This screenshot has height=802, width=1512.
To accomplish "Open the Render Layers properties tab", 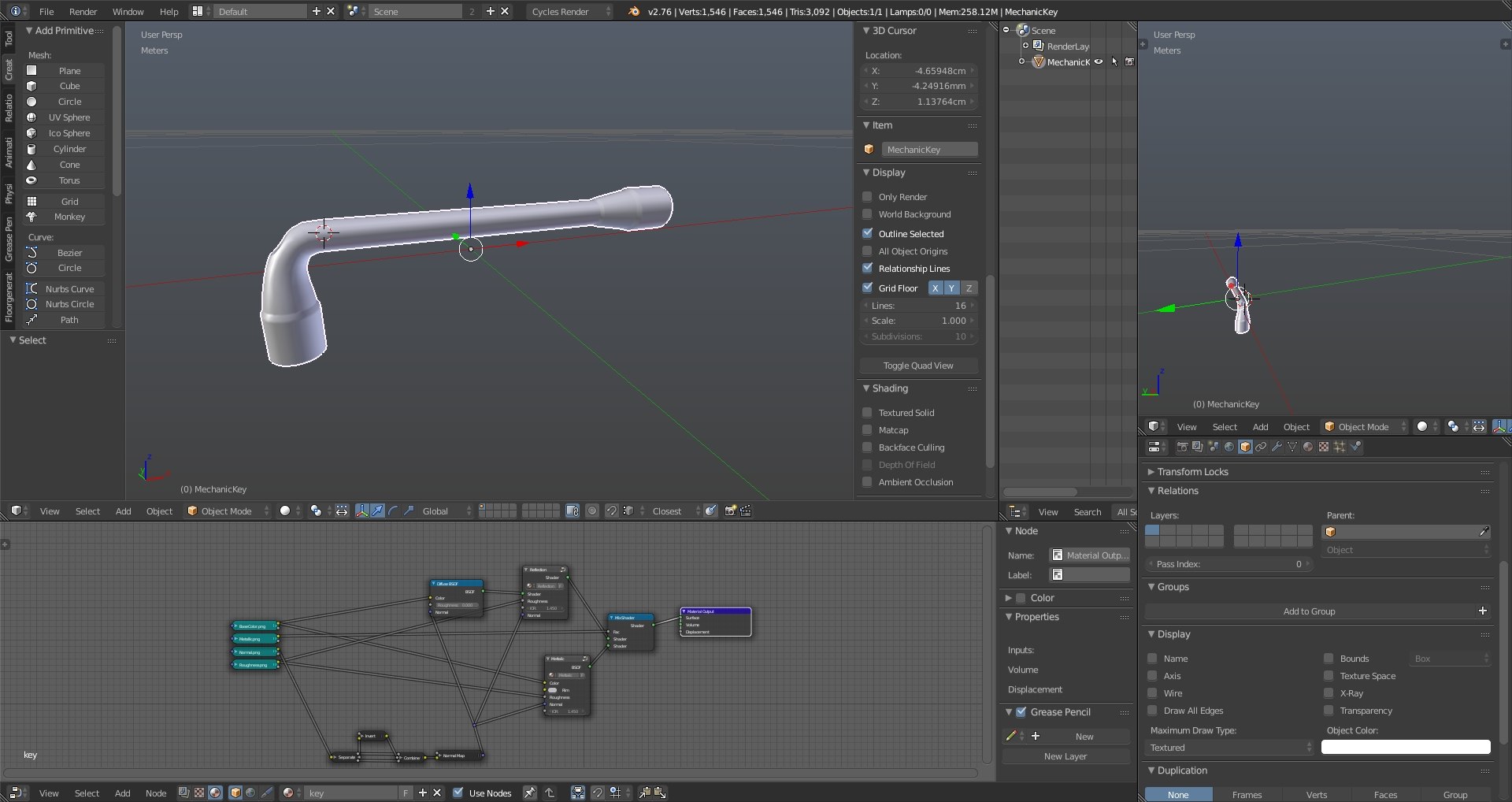I will tap(1198, 447).
